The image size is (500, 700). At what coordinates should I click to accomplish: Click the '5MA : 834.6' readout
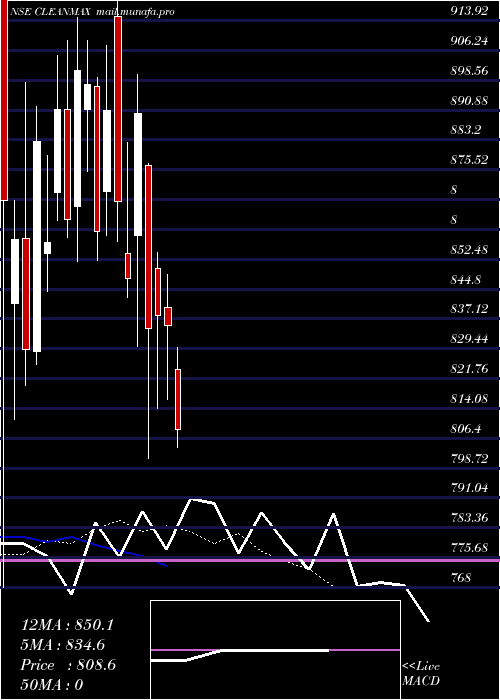[64, 645]
